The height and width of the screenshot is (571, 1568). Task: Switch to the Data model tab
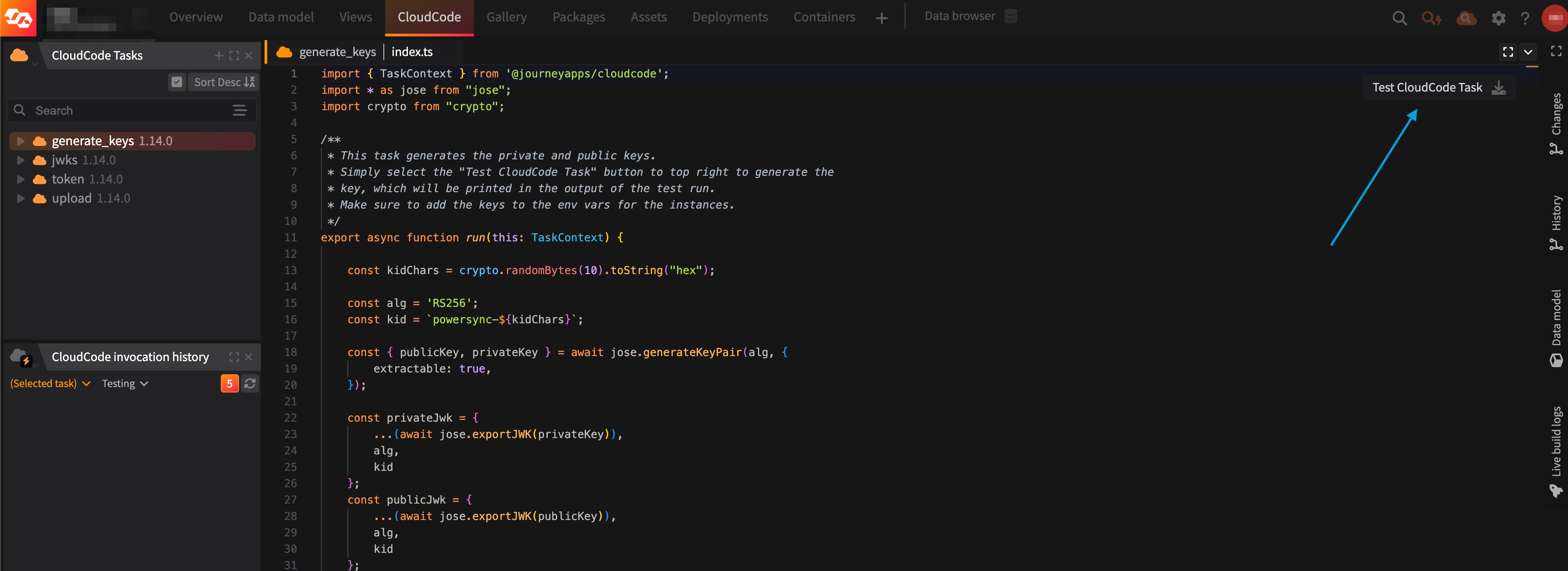pos(280,17)
